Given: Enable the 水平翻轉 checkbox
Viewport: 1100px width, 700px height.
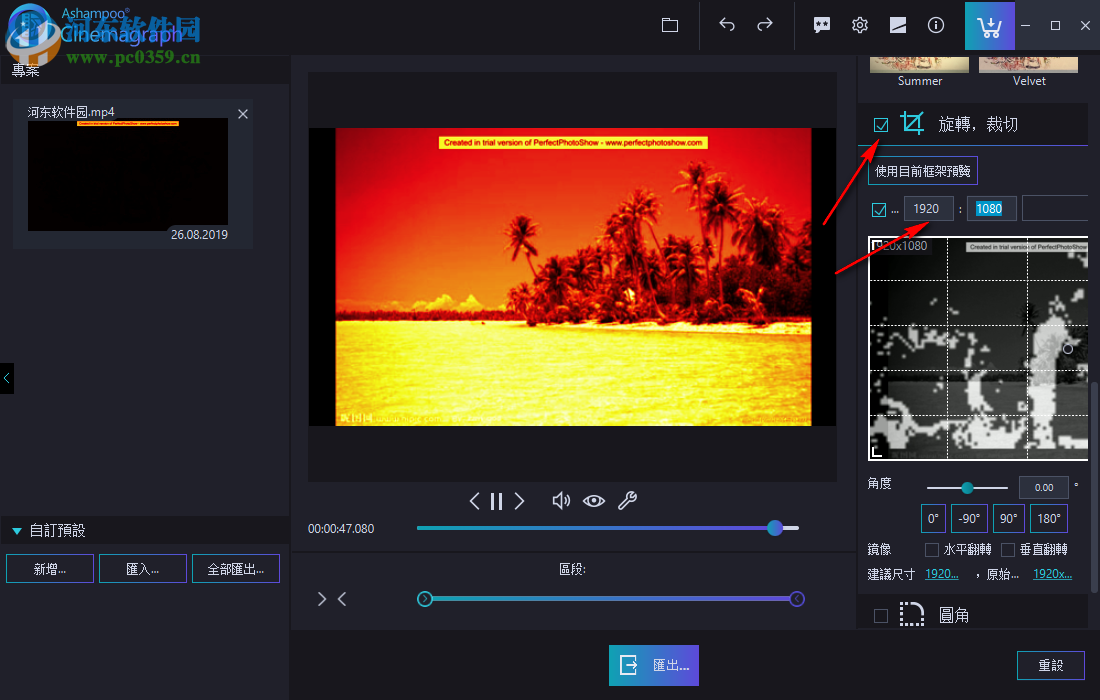Looking at the screenshot, I should coord(932,549).
